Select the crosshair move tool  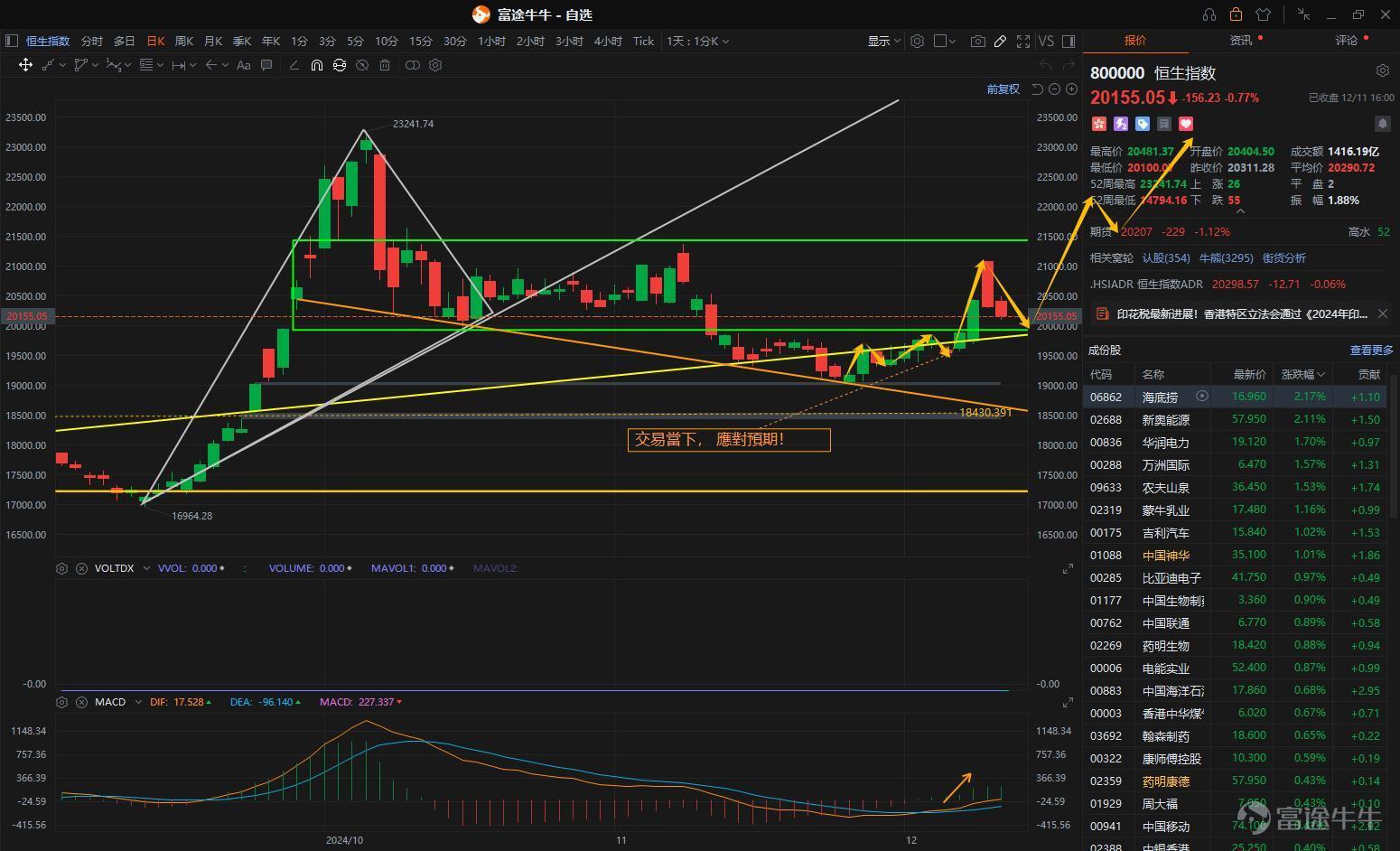25,65
